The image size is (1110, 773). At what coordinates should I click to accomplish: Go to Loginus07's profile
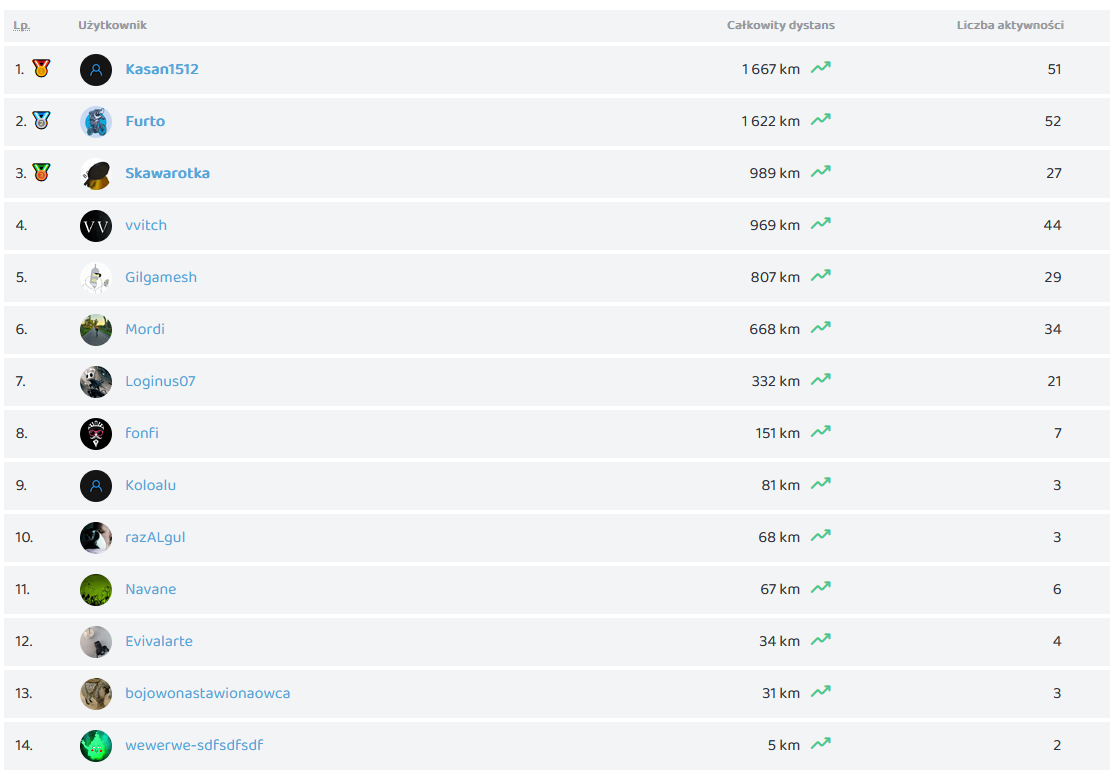pos(160,381)
